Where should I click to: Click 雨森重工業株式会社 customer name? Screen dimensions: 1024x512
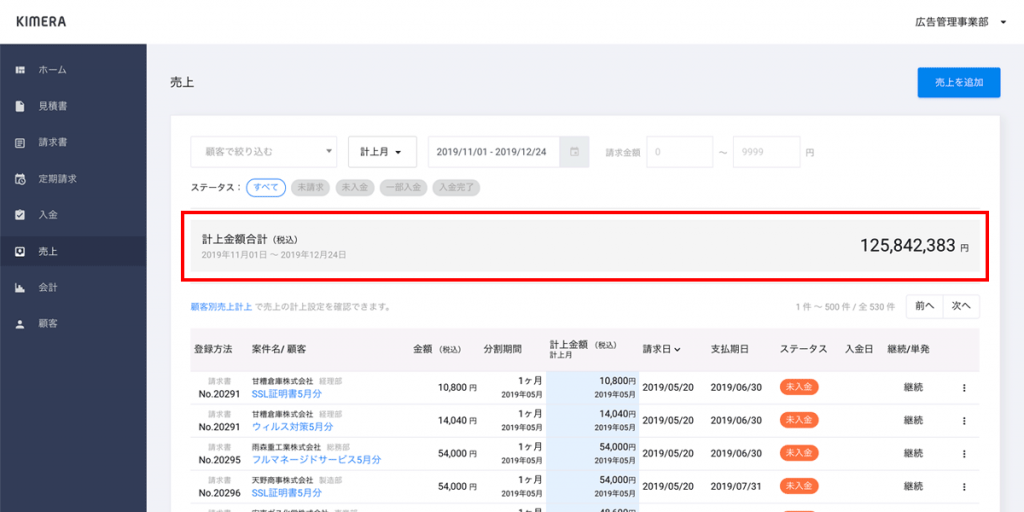pyautogui.click(x=286, y=447)
